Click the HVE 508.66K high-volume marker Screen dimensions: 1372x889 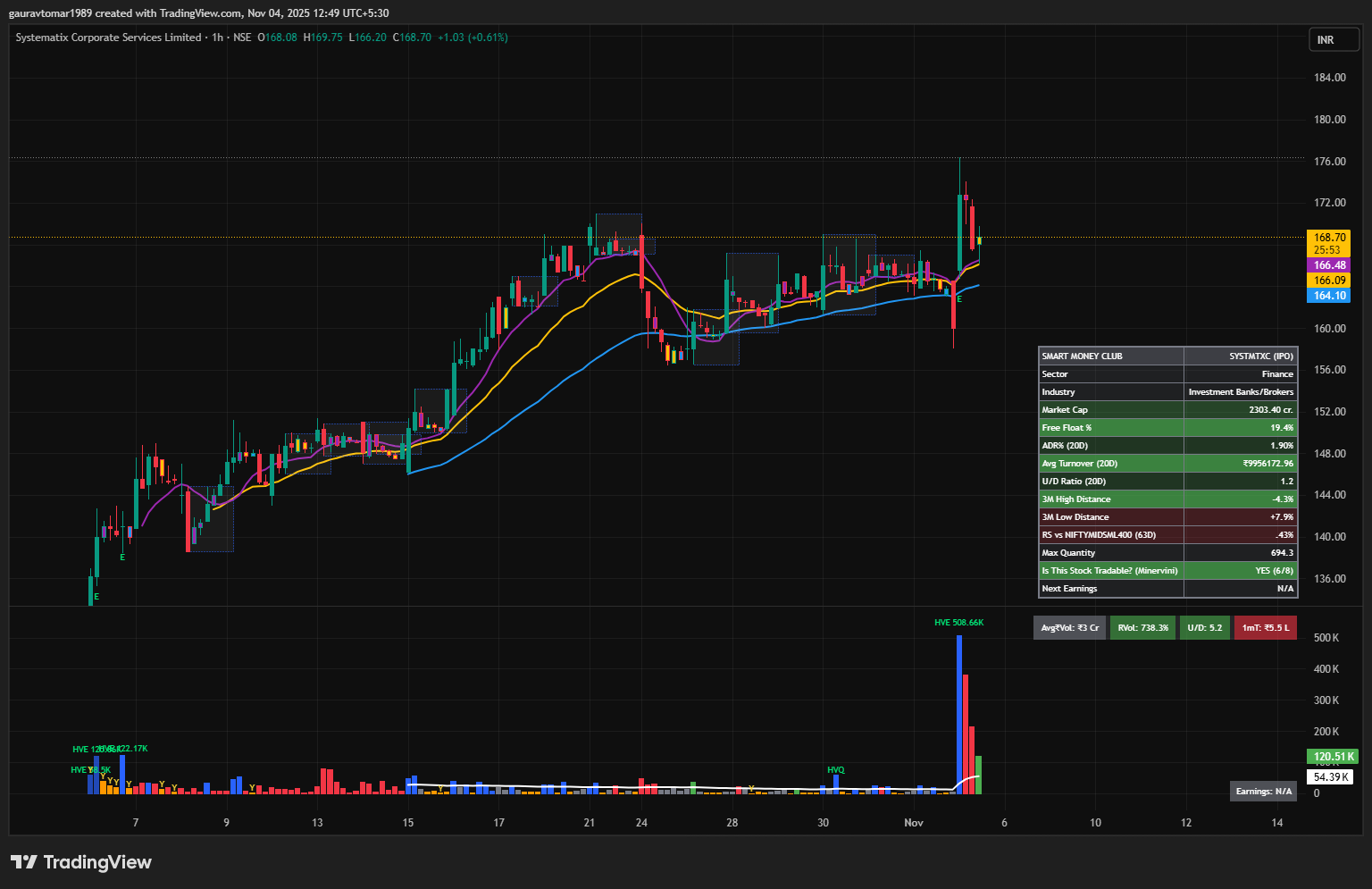(958, 622)
